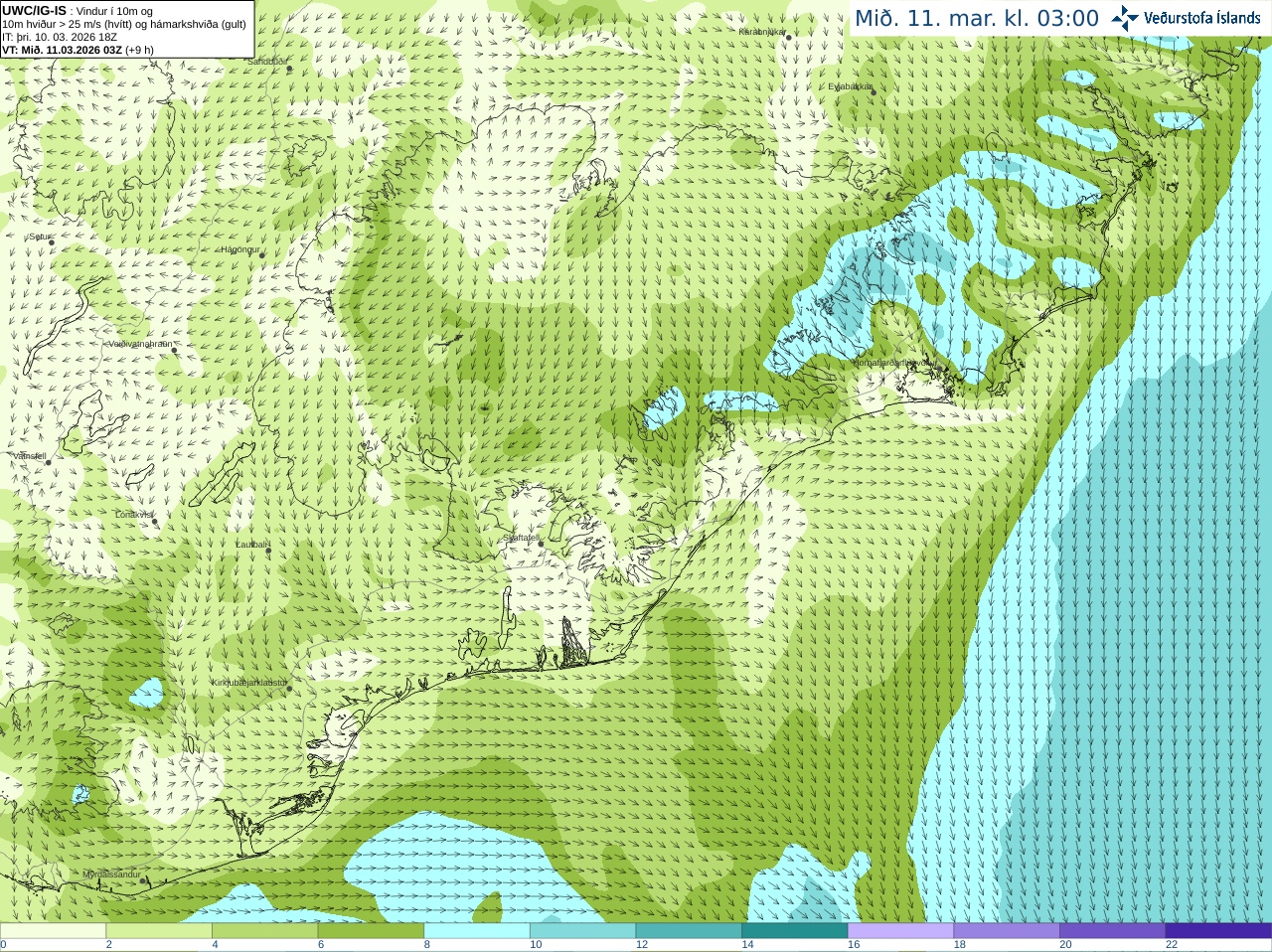Pick the 12–14 m/s legend color swatch
This screenshot has width=1272, height=952.
tap(689, 931)
